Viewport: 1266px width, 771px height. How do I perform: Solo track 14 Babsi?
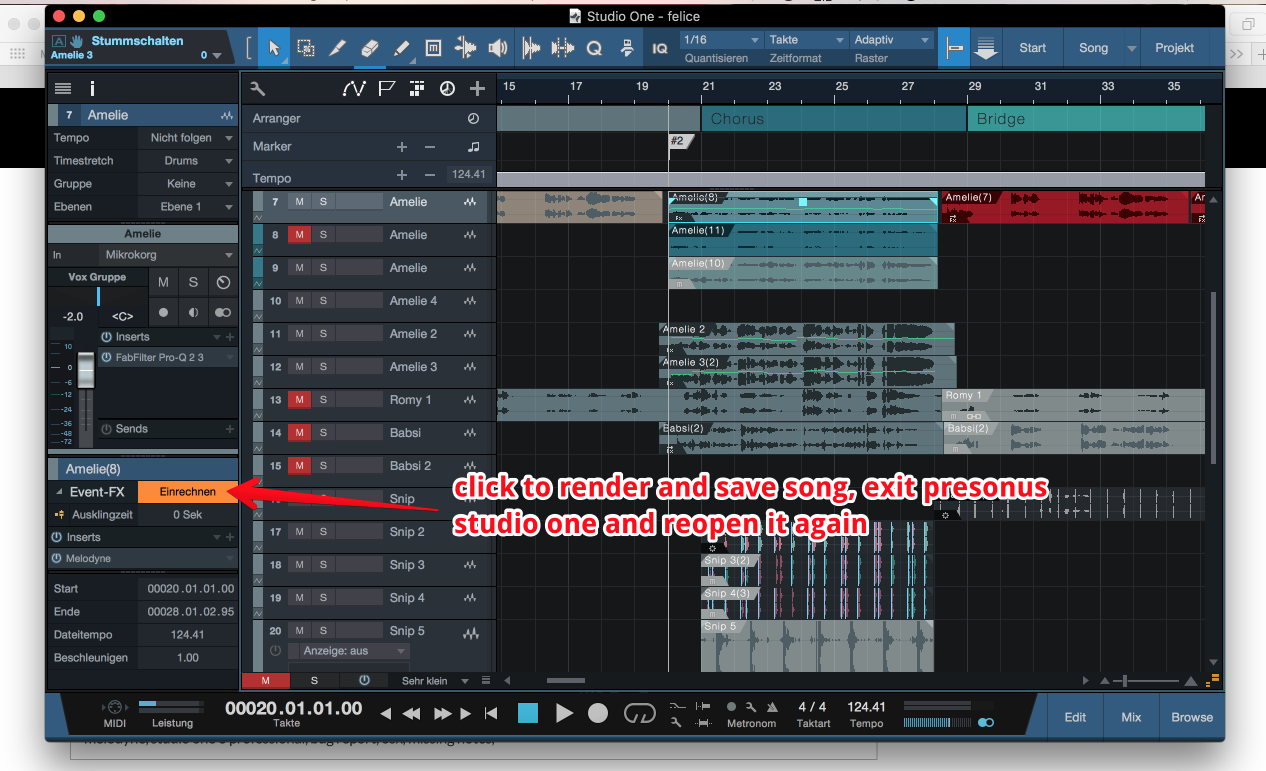(x=323, y=433)
